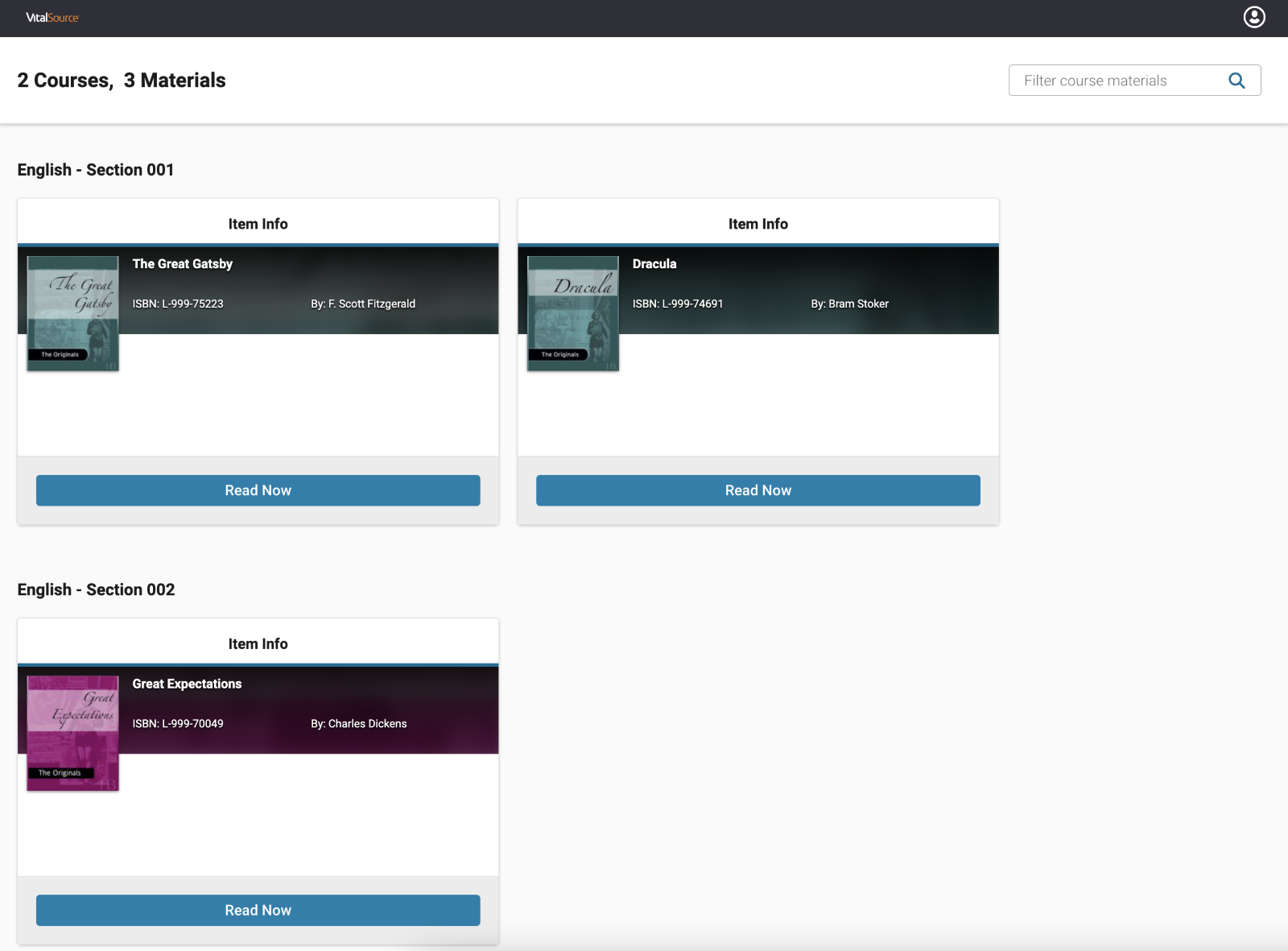Click the VitalSource logo
1288x951 pixels.
pyautogui.click(x=52, y=18)
